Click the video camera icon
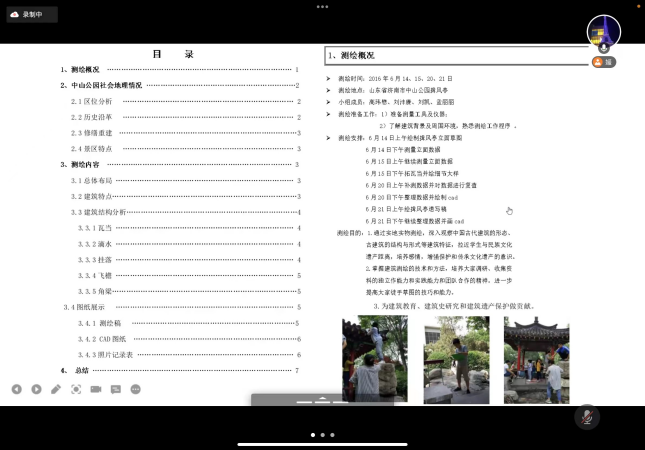The width and height of the screenshot is (645, 450). coord(96,388)
